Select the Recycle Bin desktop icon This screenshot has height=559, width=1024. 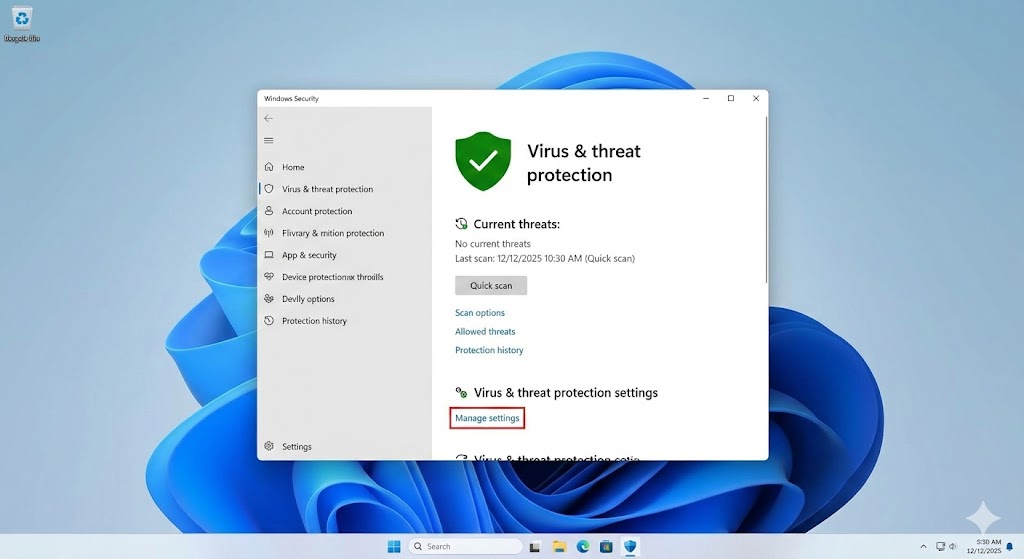[x=22, y=25]
